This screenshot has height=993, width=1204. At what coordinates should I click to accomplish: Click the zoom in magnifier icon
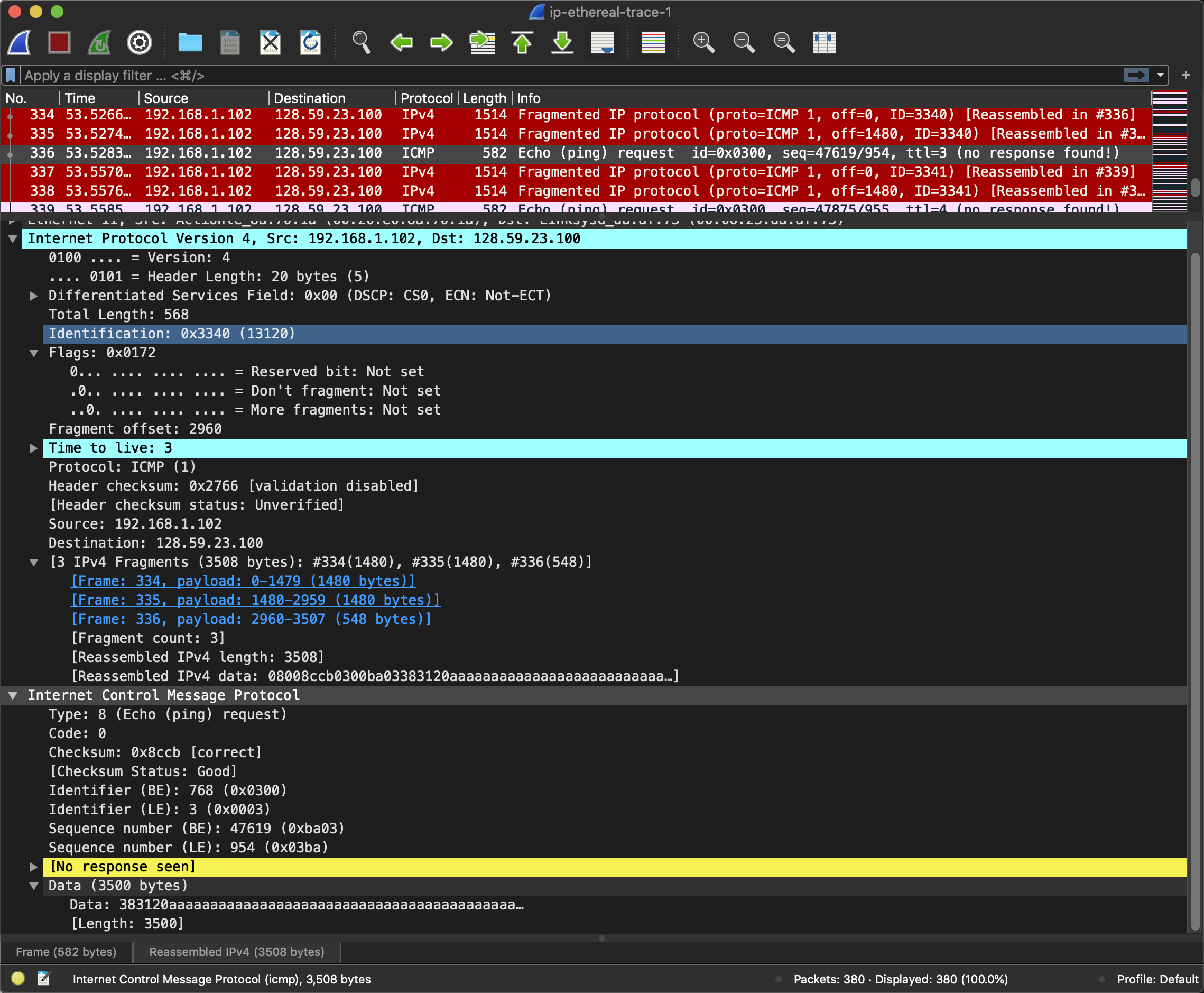point(703,42)
